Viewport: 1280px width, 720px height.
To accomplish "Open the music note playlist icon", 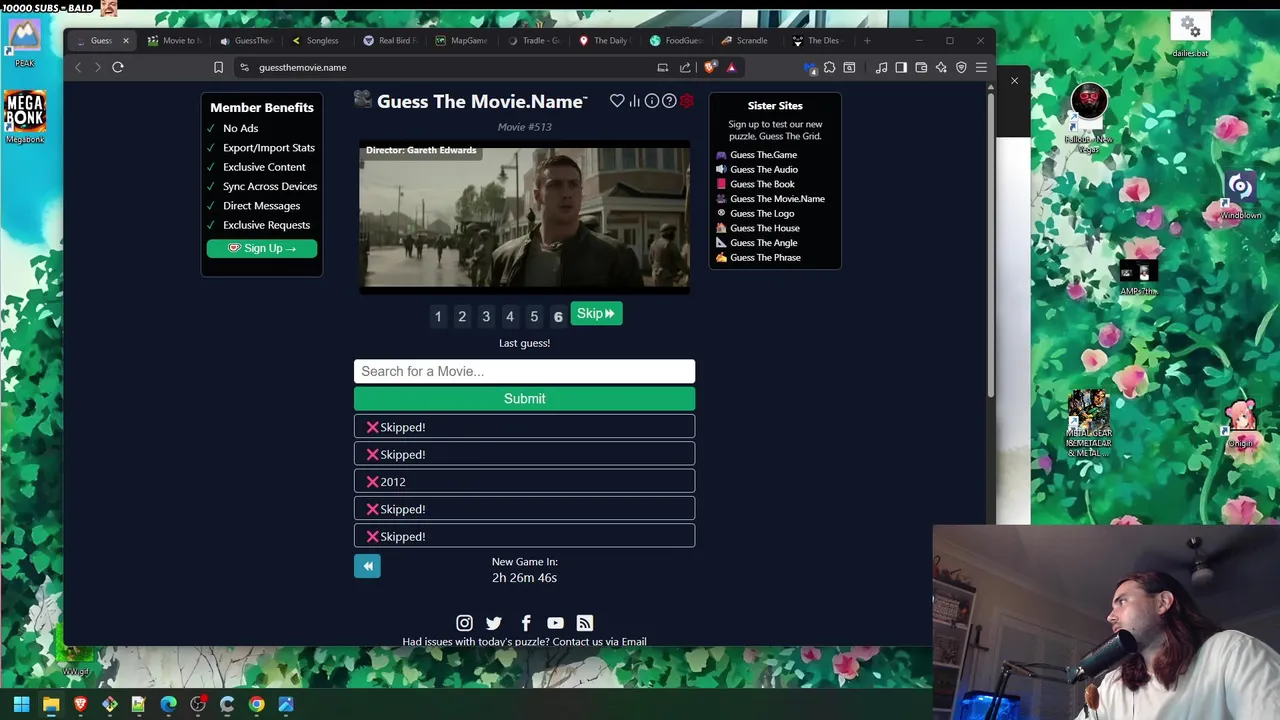I will click(881, 67).
